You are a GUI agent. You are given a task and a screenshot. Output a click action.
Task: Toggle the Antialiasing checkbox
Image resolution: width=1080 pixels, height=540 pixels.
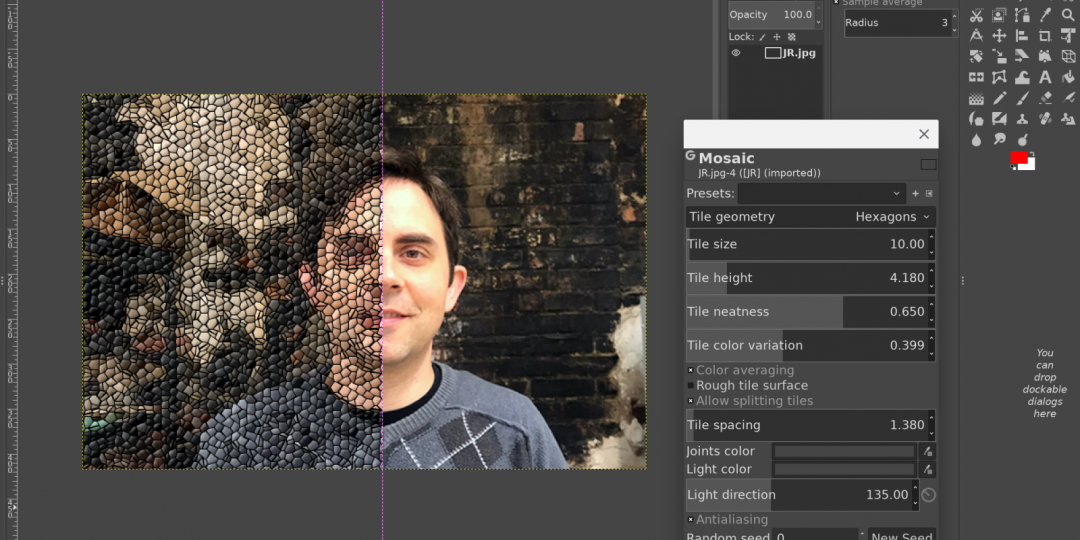click(x=691, y=519)
